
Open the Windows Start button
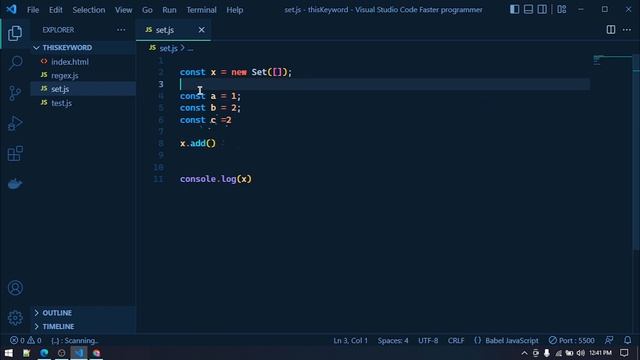click(9, 353)
